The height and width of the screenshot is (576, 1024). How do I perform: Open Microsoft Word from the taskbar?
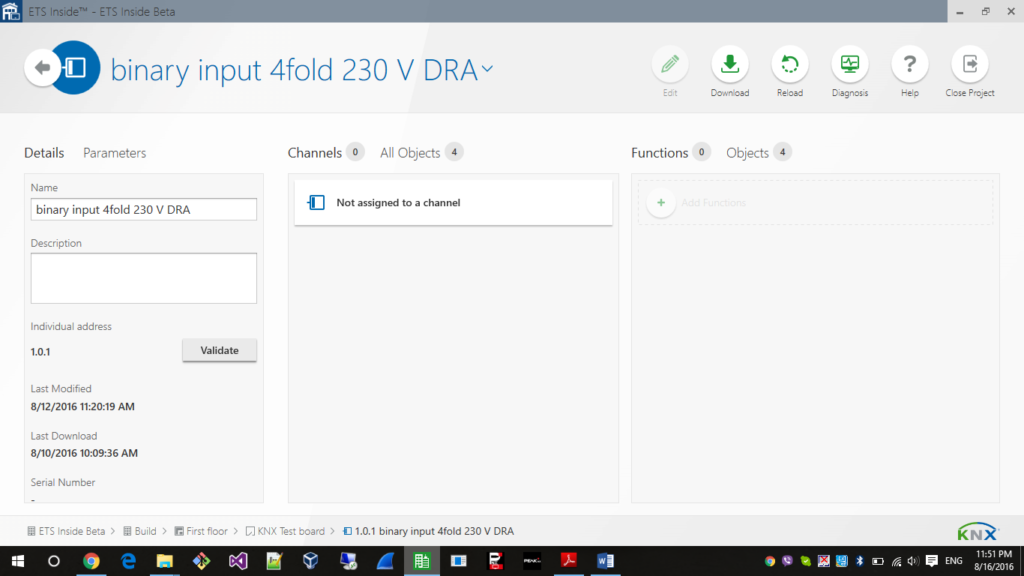pos(605,561)
